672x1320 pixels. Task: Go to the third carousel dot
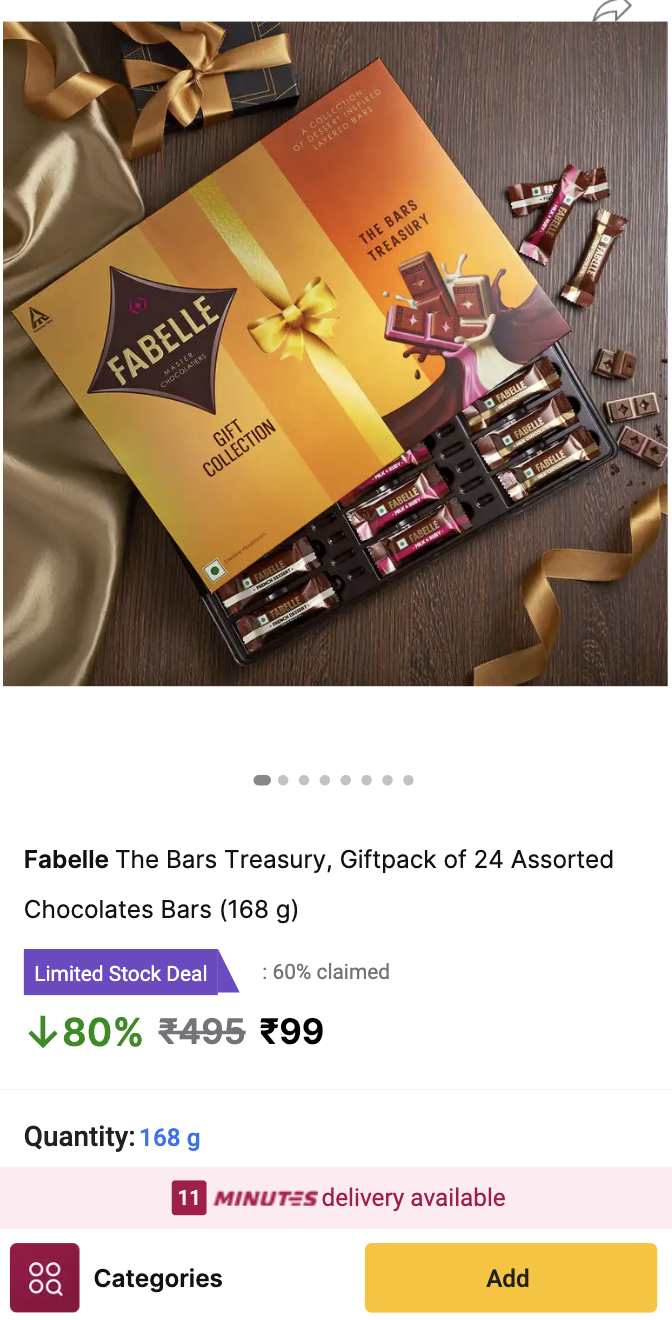coord(304,780)
